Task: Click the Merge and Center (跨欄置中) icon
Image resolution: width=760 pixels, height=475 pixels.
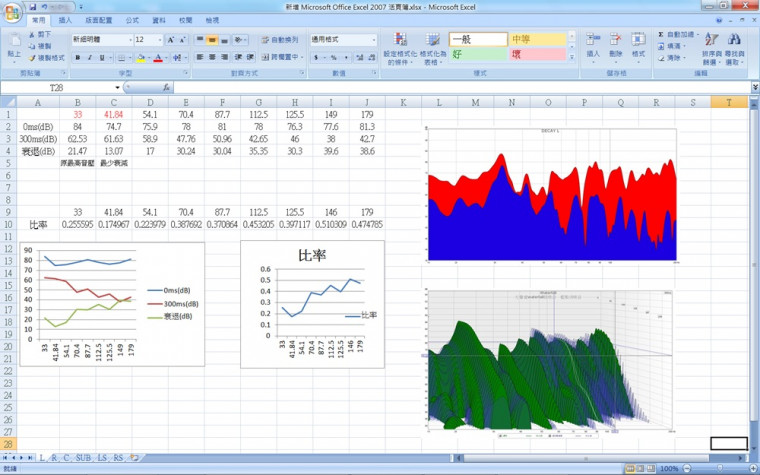Action: (x=285, y=57)
